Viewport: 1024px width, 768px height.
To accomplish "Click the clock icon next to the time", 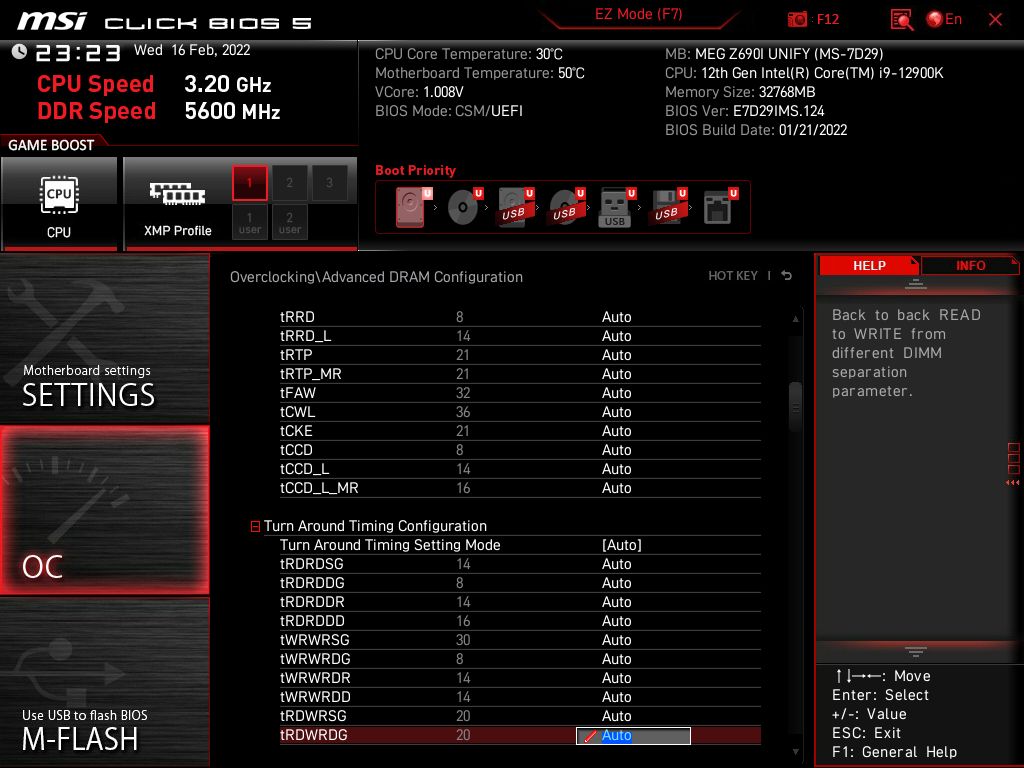I will tap(19, 51).
